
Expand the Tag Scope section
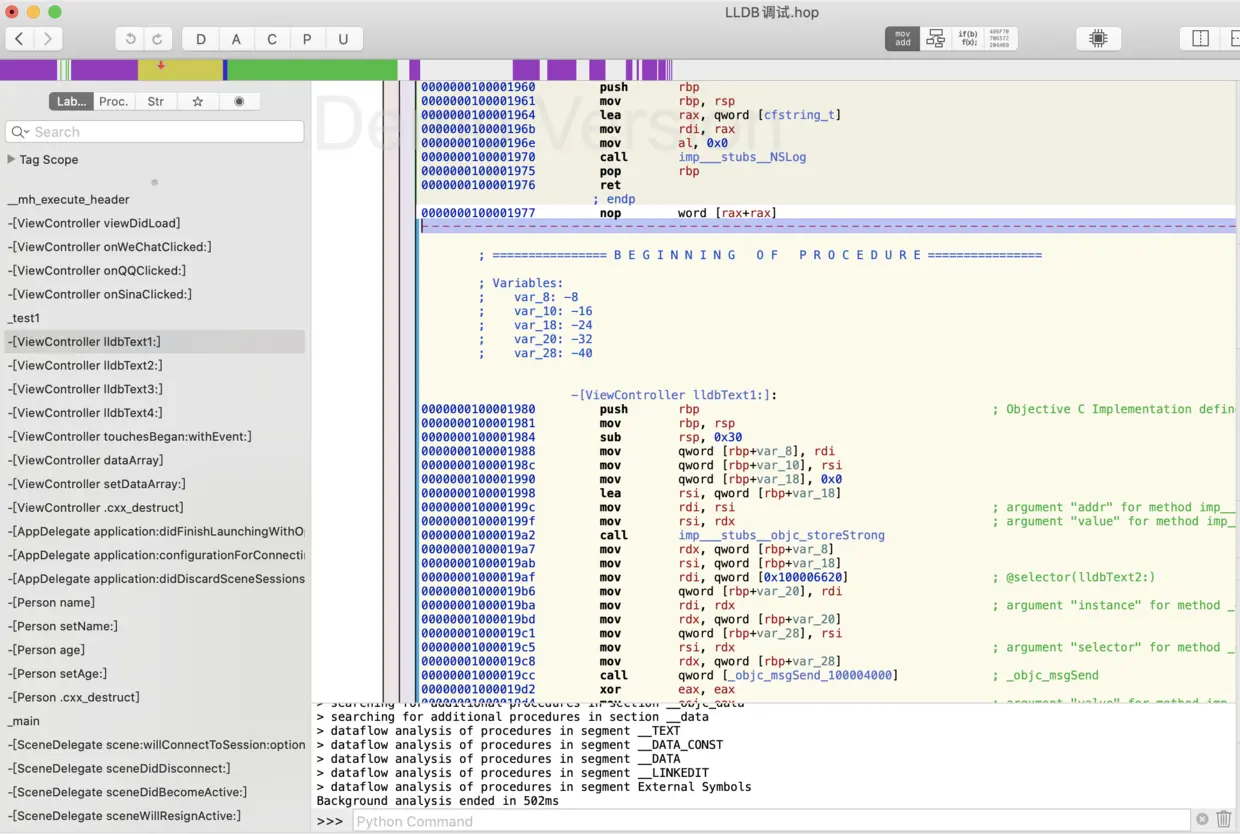(x=11, y=159)
